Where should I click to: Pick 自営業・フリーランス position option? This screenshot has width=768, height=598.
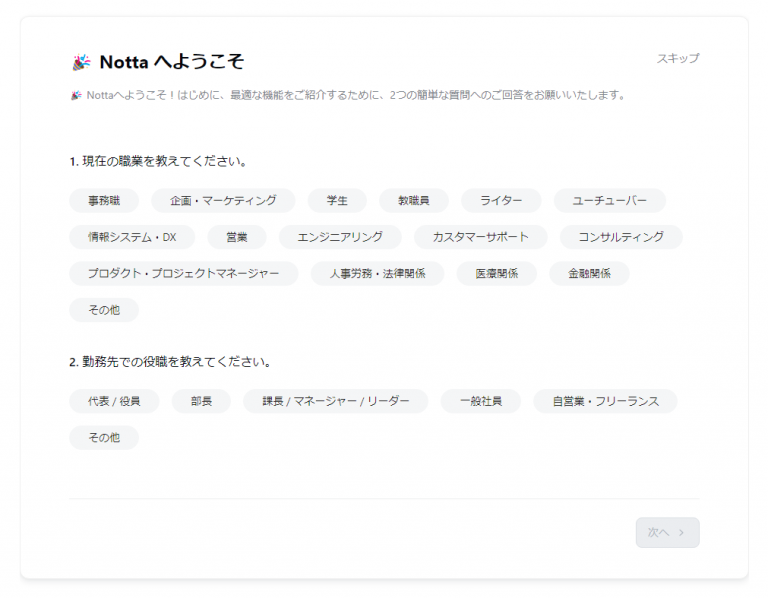[x=604, y=402]
